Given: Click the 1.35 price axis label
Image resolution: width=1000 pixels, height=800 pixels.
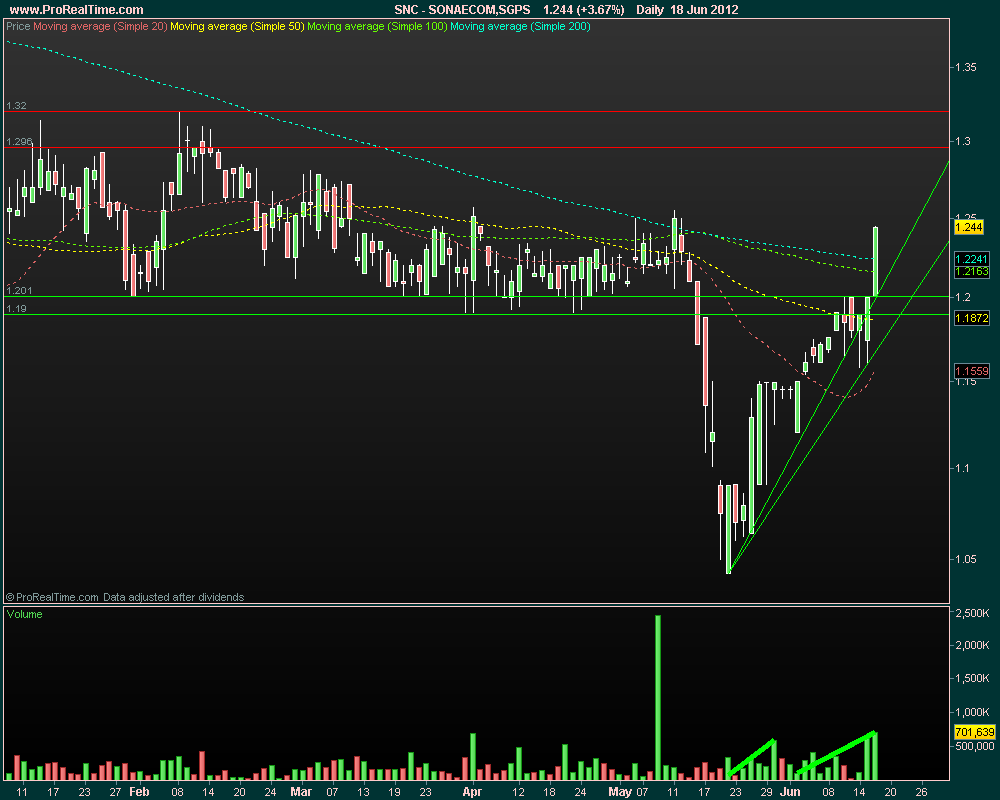Looking at the screenshot, I should [966, 67].
